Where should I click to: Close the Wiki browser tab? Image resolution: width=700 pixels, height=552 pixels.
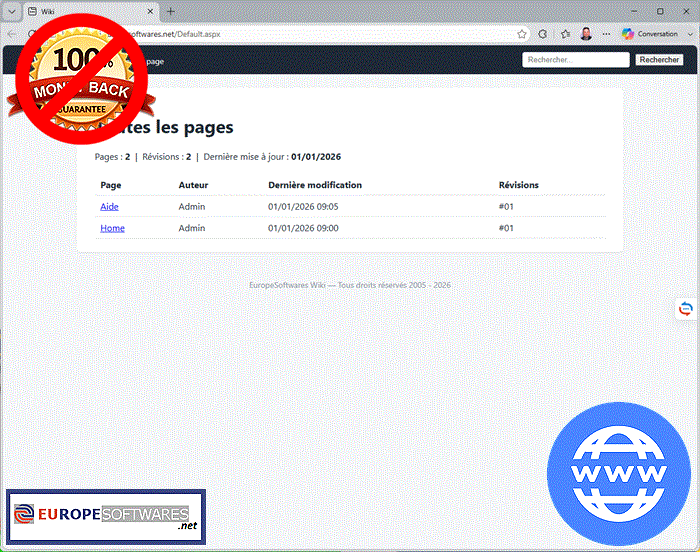click(x=150, y=12)
